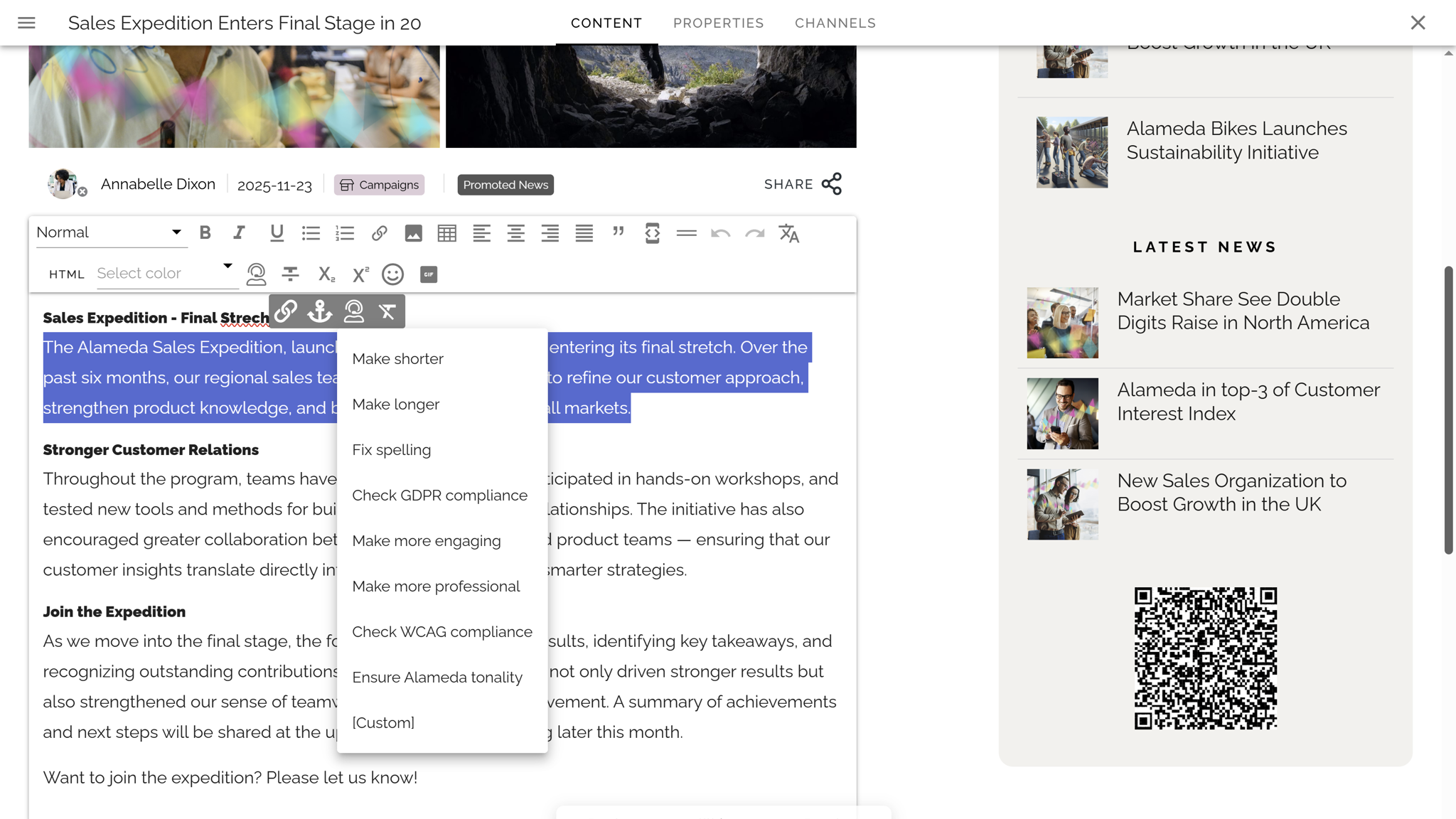This screenshot has height=819, width=1456.
Task: Toggle bold formatting in the editor
Action: click(205, 232)
